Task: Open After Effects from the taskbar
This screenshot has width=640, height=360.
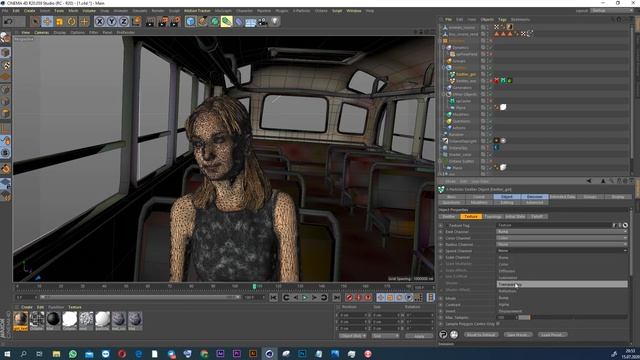Action: click(x=220, y=353)
